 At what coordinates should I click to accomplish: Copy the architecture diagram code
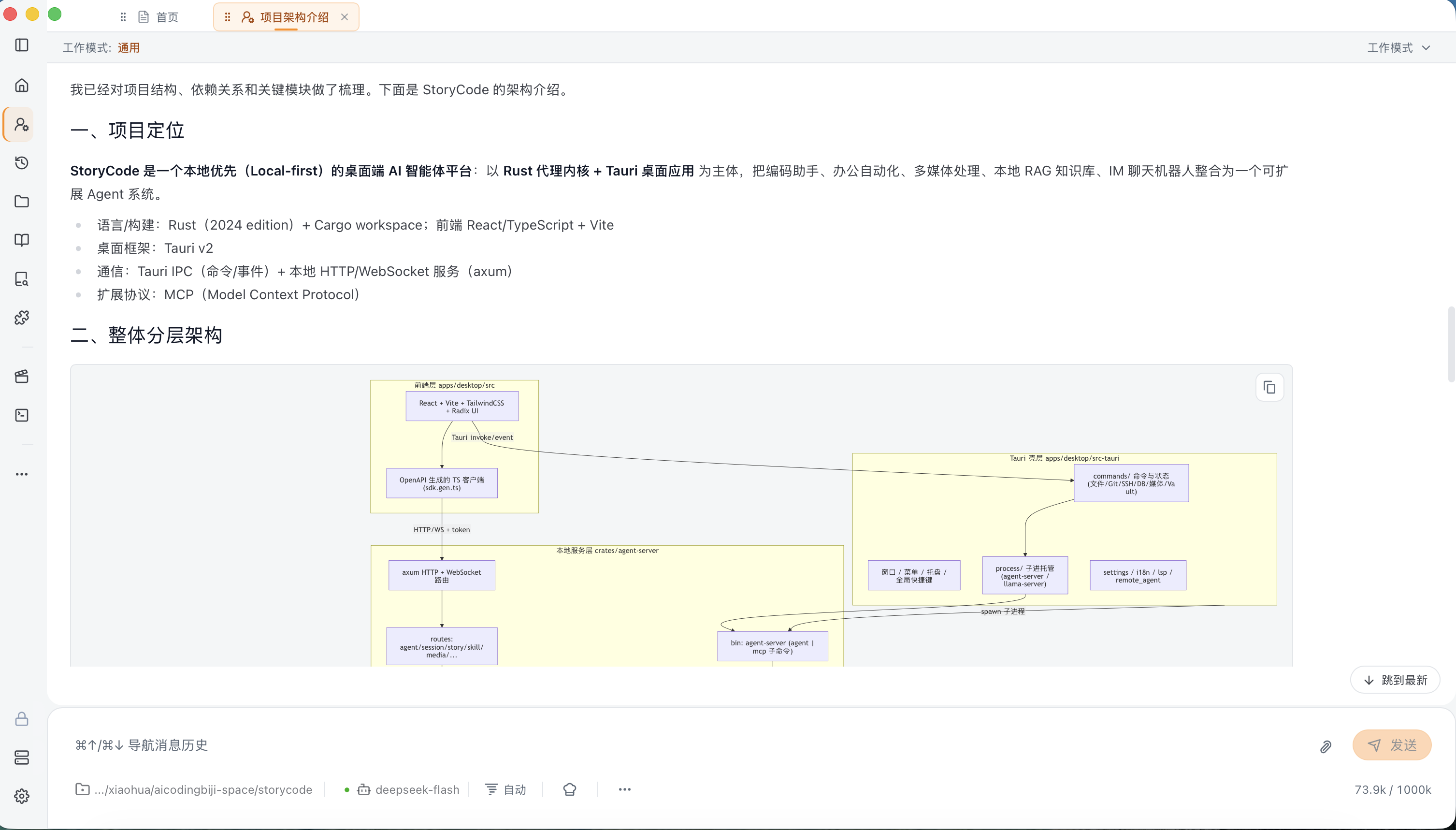tap(1269, 388)
